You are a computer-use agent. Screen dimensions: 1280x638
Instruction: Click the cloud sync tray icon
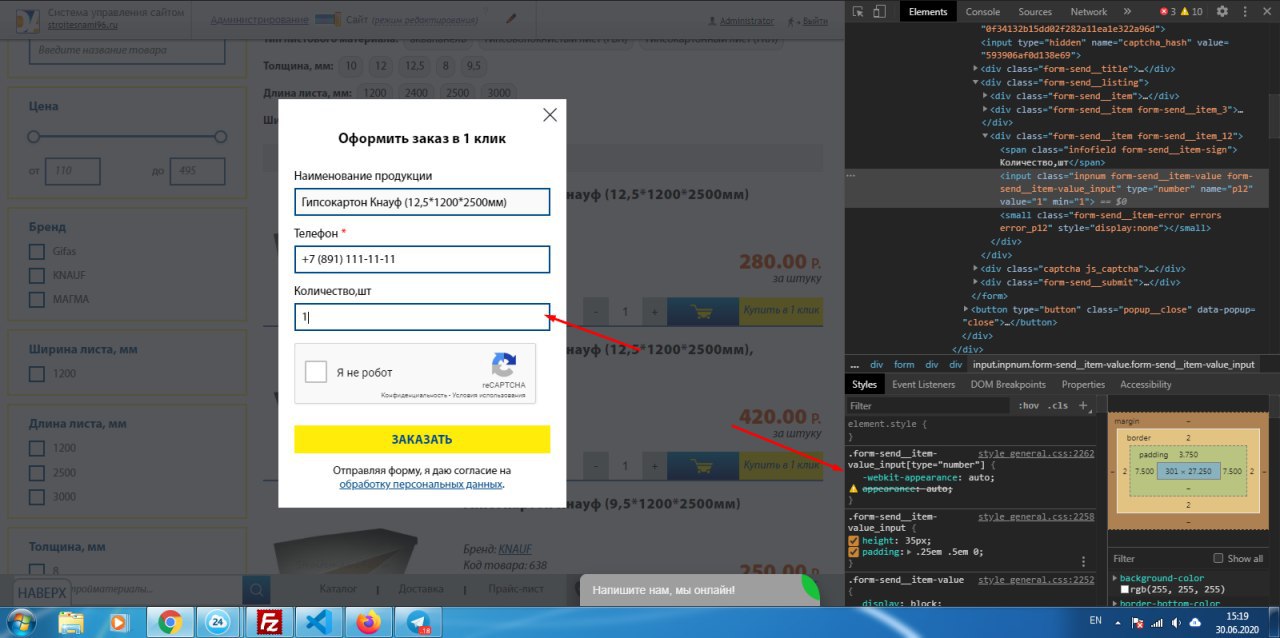(x=1194, y=623)
